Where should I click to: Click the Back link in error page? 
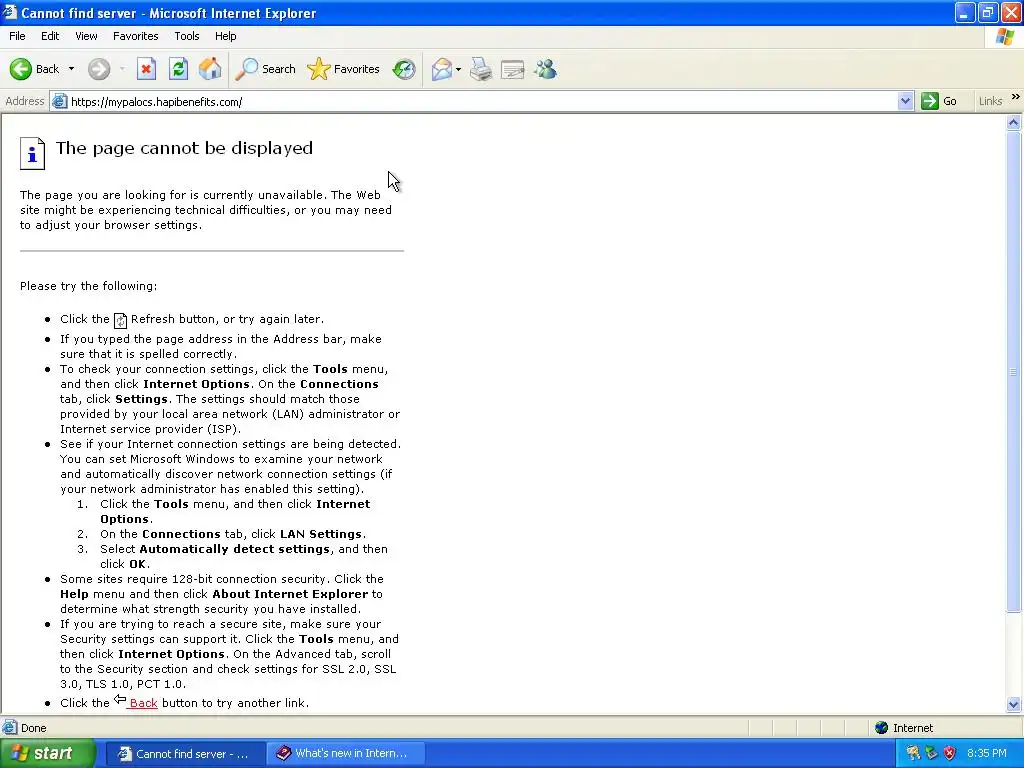pyautogui.click(x=143, y=703)
